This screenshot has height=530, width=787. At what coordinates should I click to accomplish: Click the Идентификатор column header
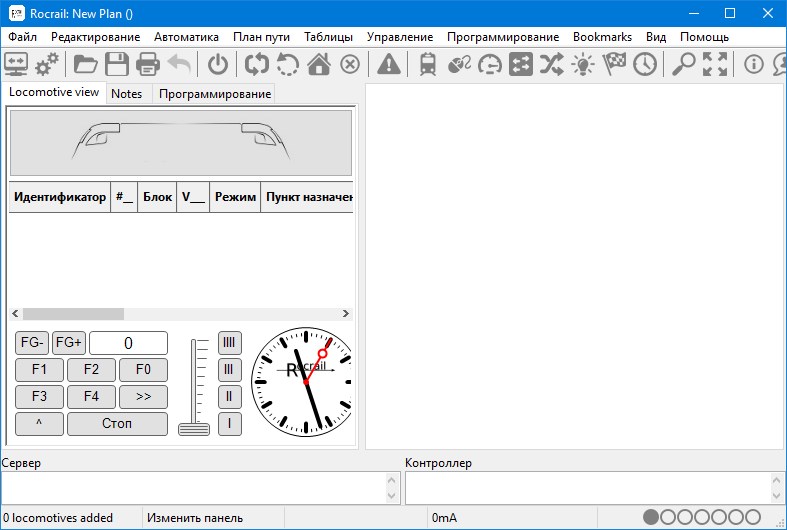click(59, 197)
